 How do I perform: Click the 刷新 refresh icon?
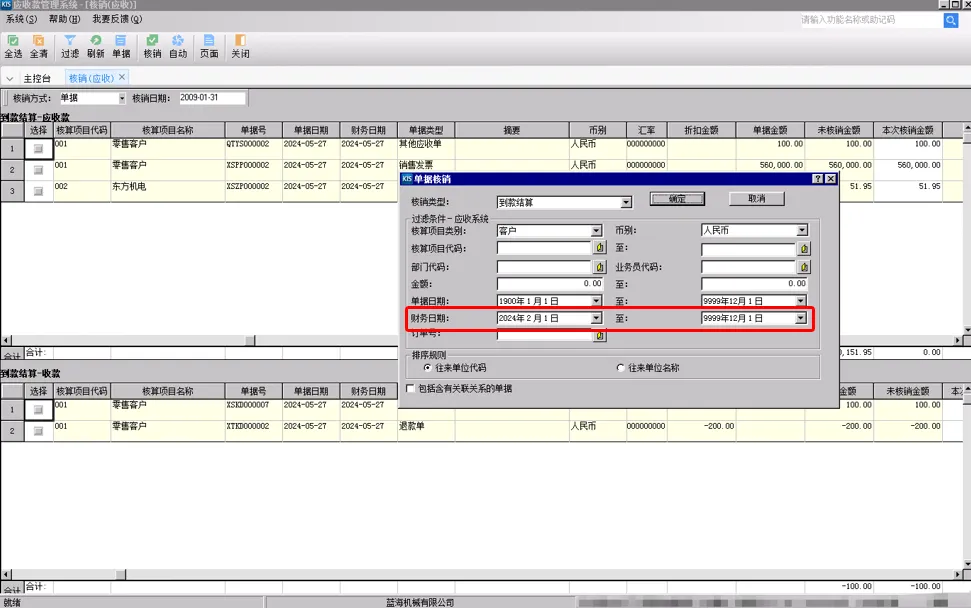click(95, 46)
